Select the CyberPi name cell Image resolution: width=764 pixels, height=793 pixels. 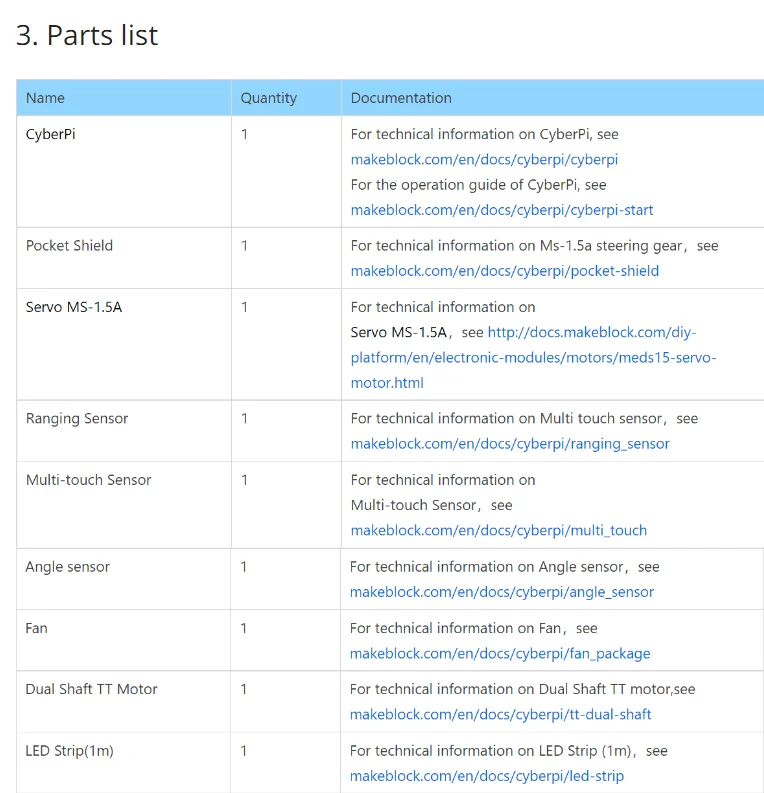(x=51, y=134)
